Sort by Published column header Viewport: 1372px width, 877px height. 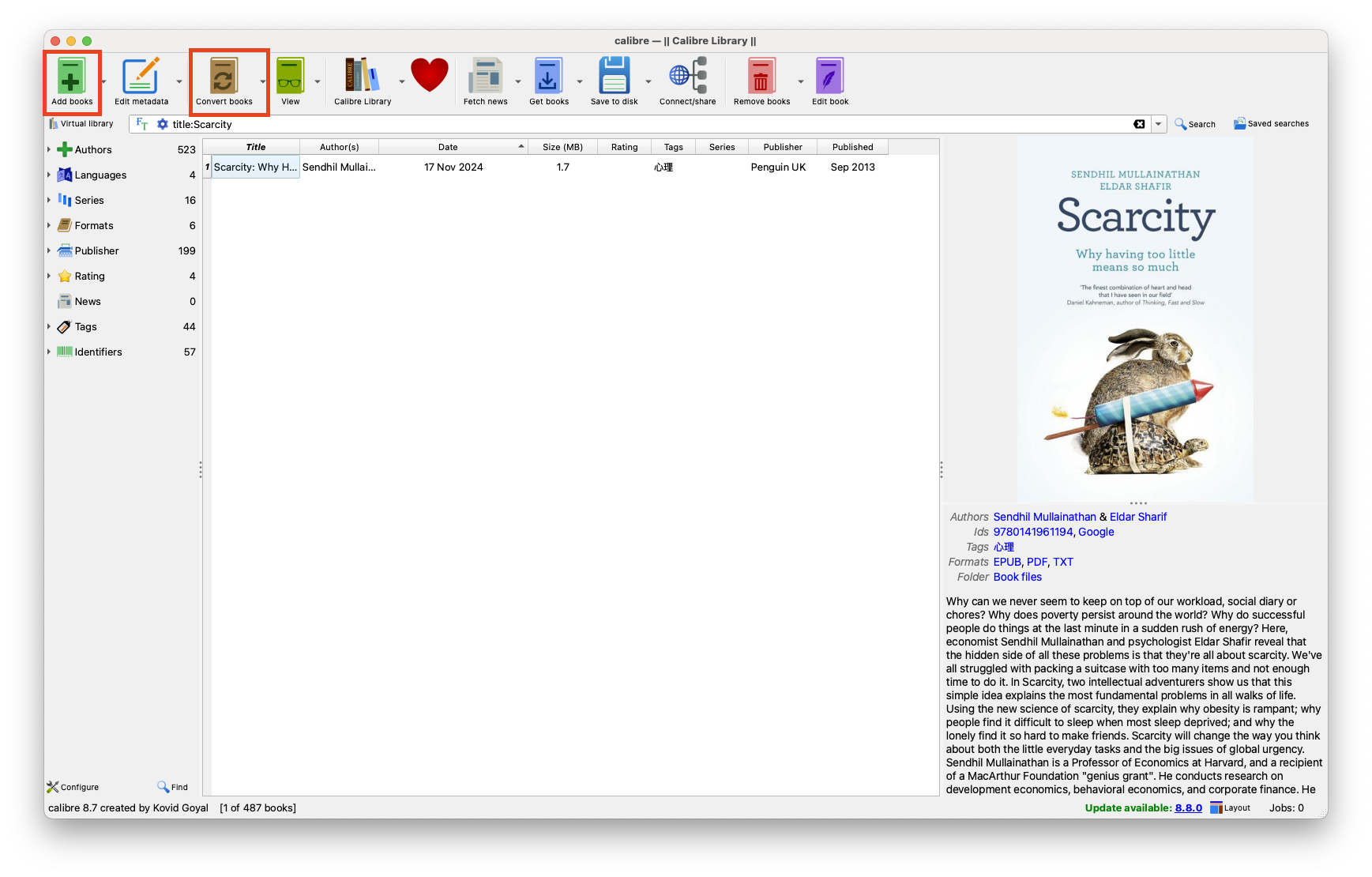pos(852,147)
